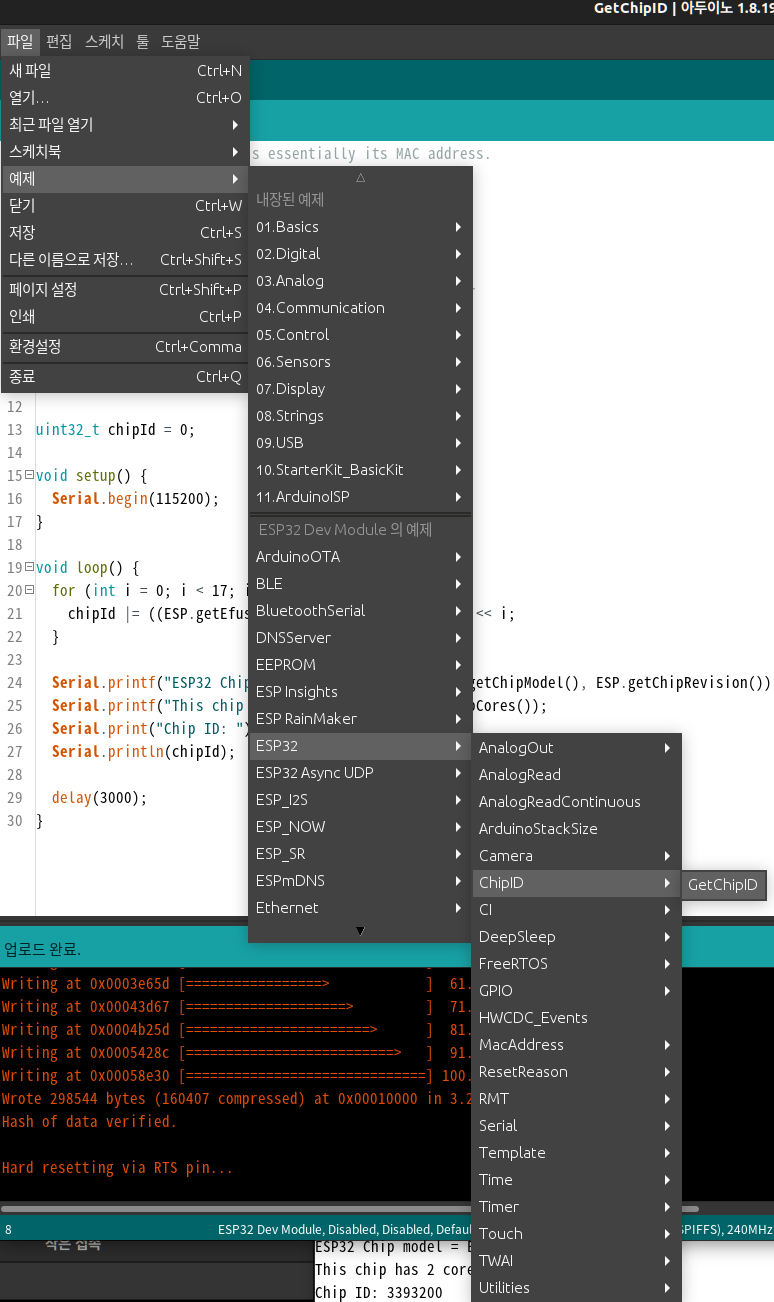Open BluetoothSerial examples submenu
Viewport: 774px width, 1302px height.
(x=360, y=611)
